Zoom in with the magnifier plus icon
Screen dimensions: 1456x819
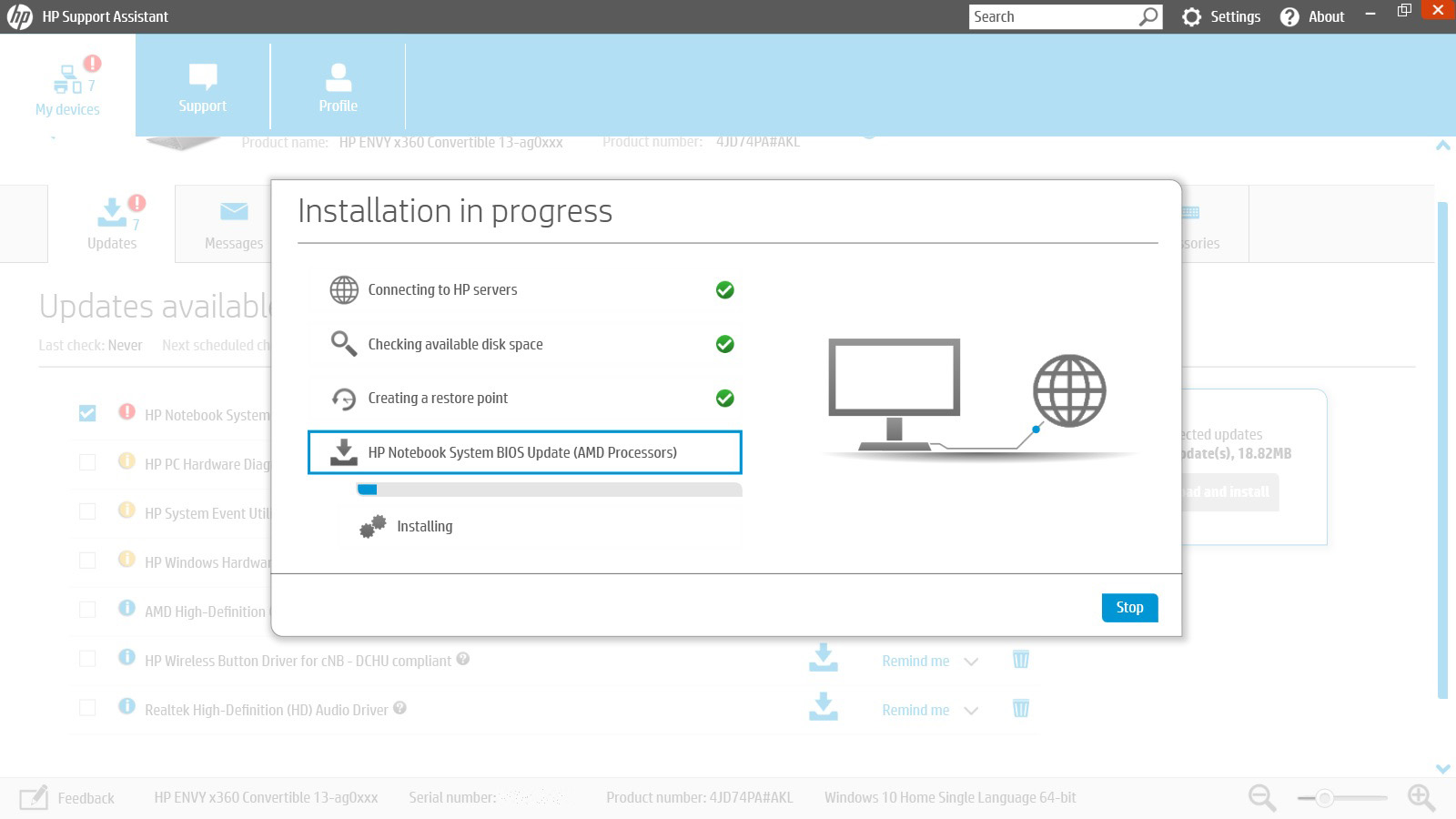1421,798
